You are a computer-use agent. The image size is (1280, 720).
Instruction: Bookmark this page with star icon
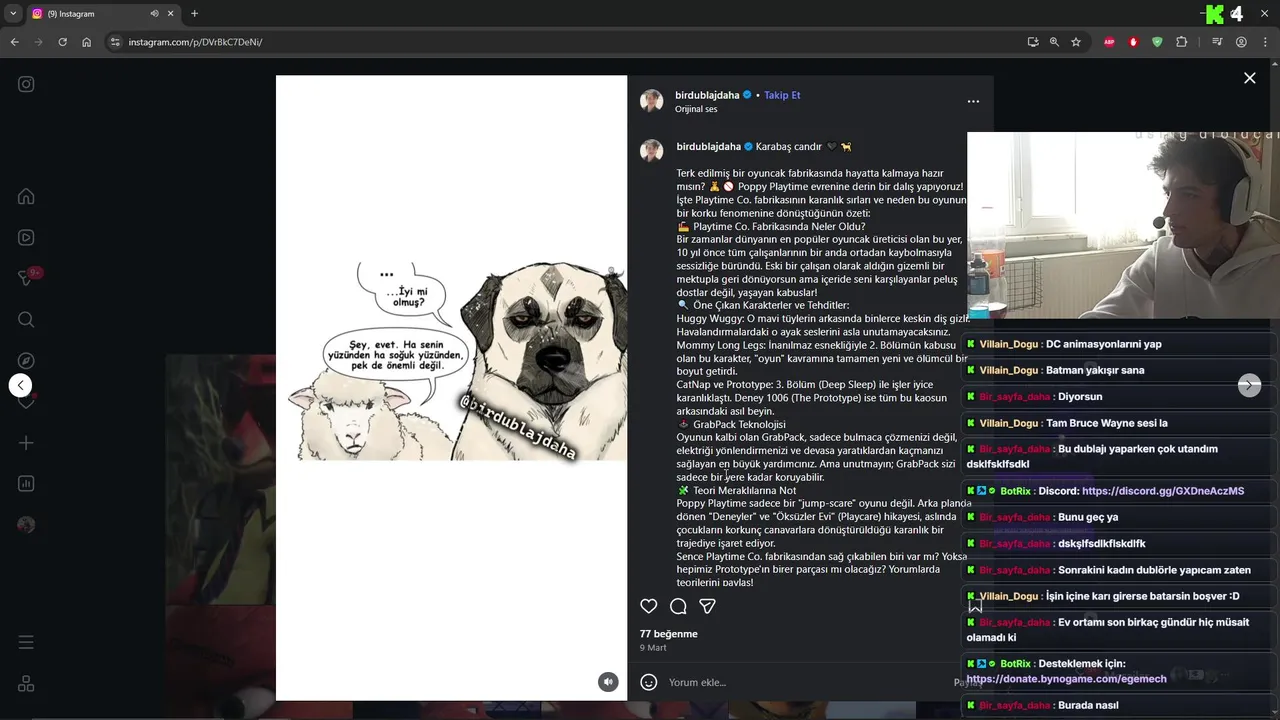coord(1076,42)
